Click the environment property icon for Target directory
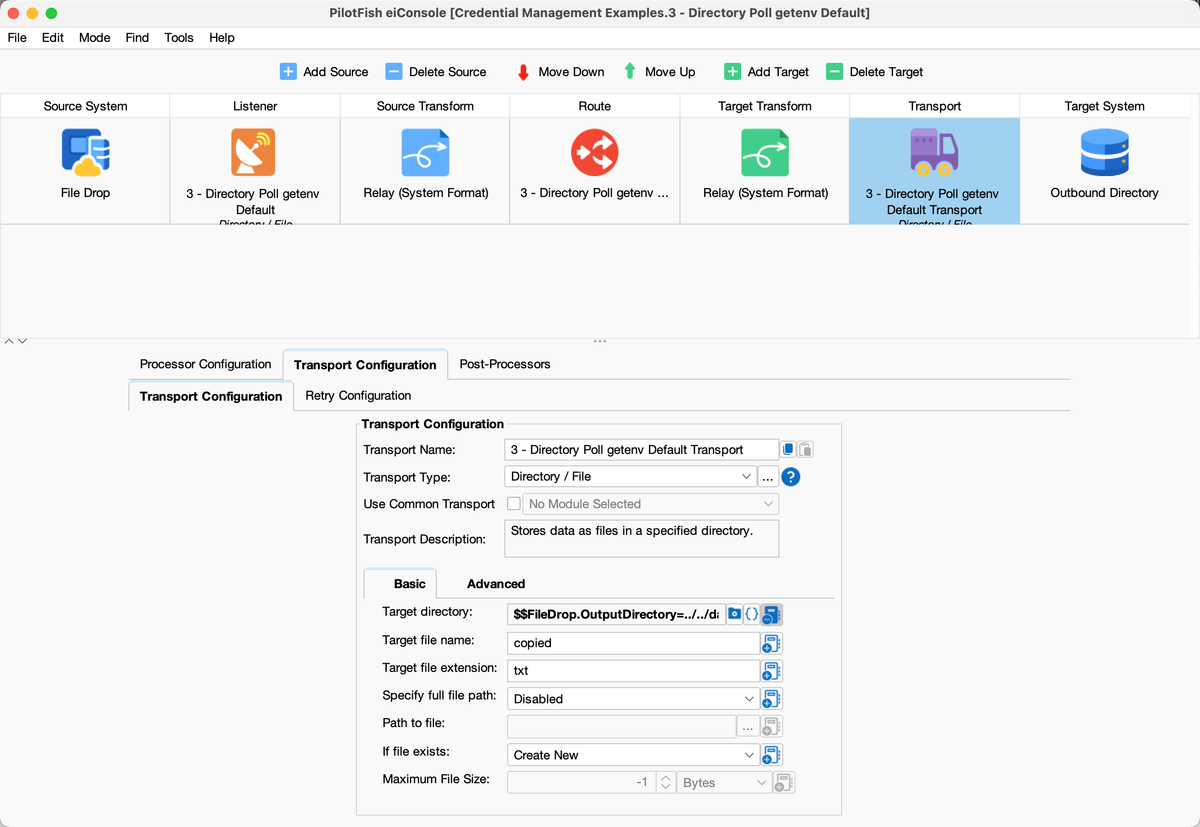 click(771, 614)
